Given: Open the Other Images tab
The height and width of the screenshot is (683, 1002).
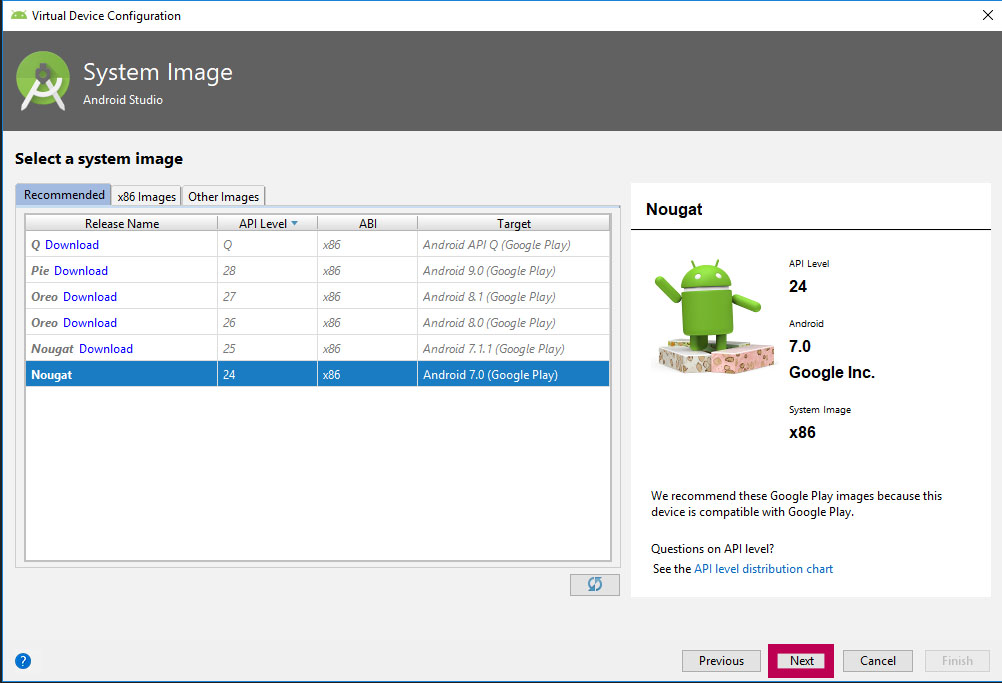Looking at the screenshot, I should [x=224, y=196].
